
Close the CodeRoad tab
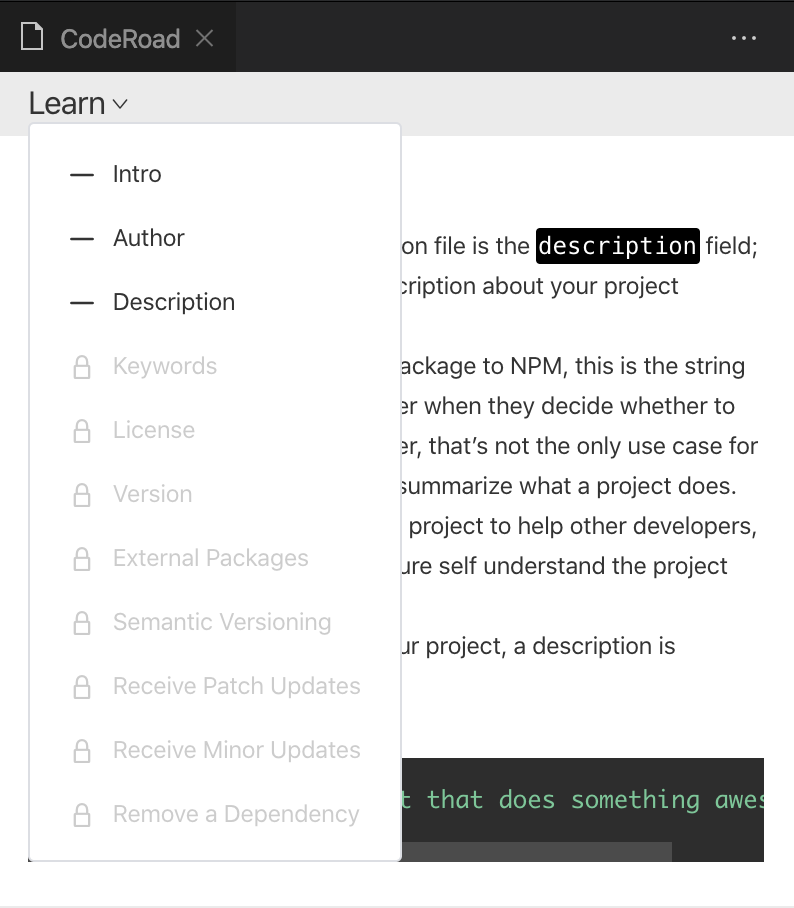(204, 38)
